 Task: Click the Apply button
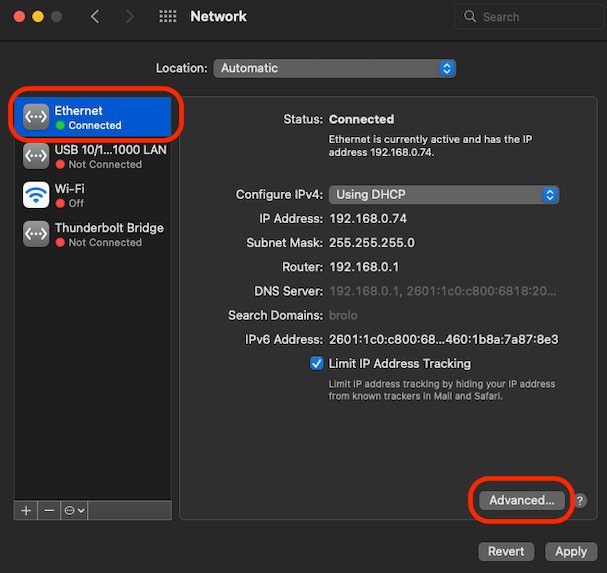pyautogui.click(x=571, y=551)
